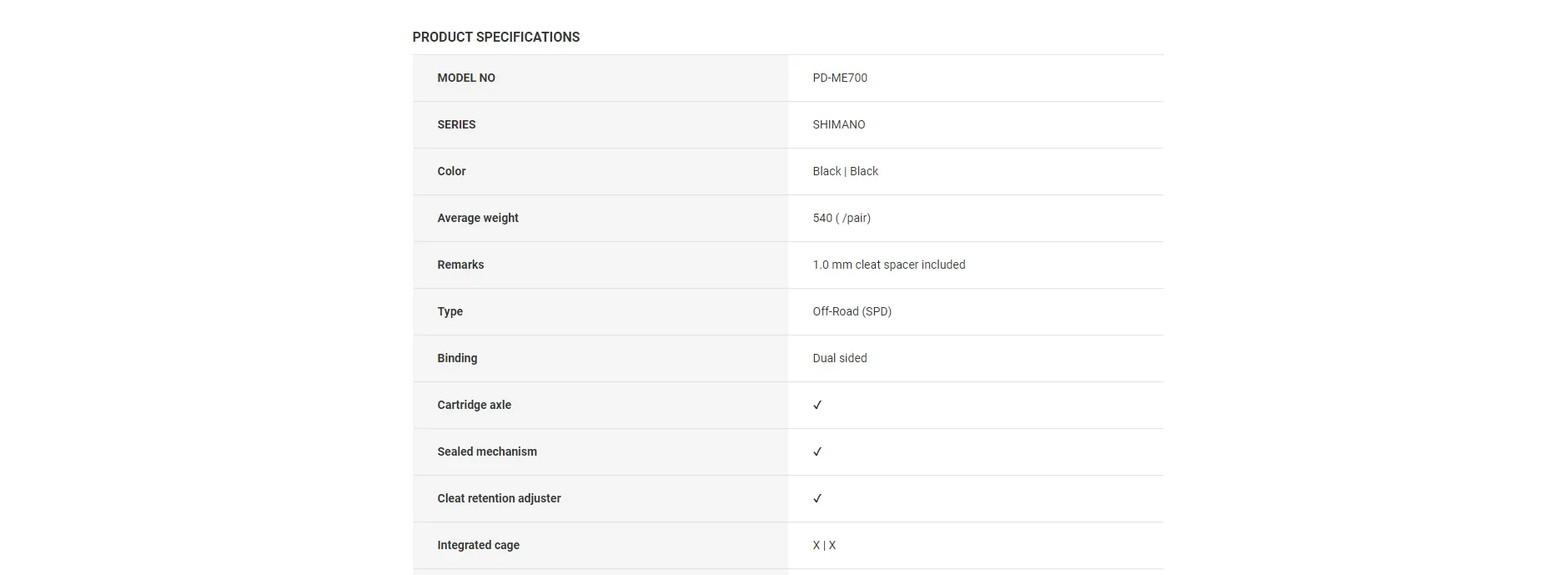The height and width of the screenshot is (575, 1568).
Task: Click the Cartridge axle checkmark icon
Action: [x=817, y=406]
